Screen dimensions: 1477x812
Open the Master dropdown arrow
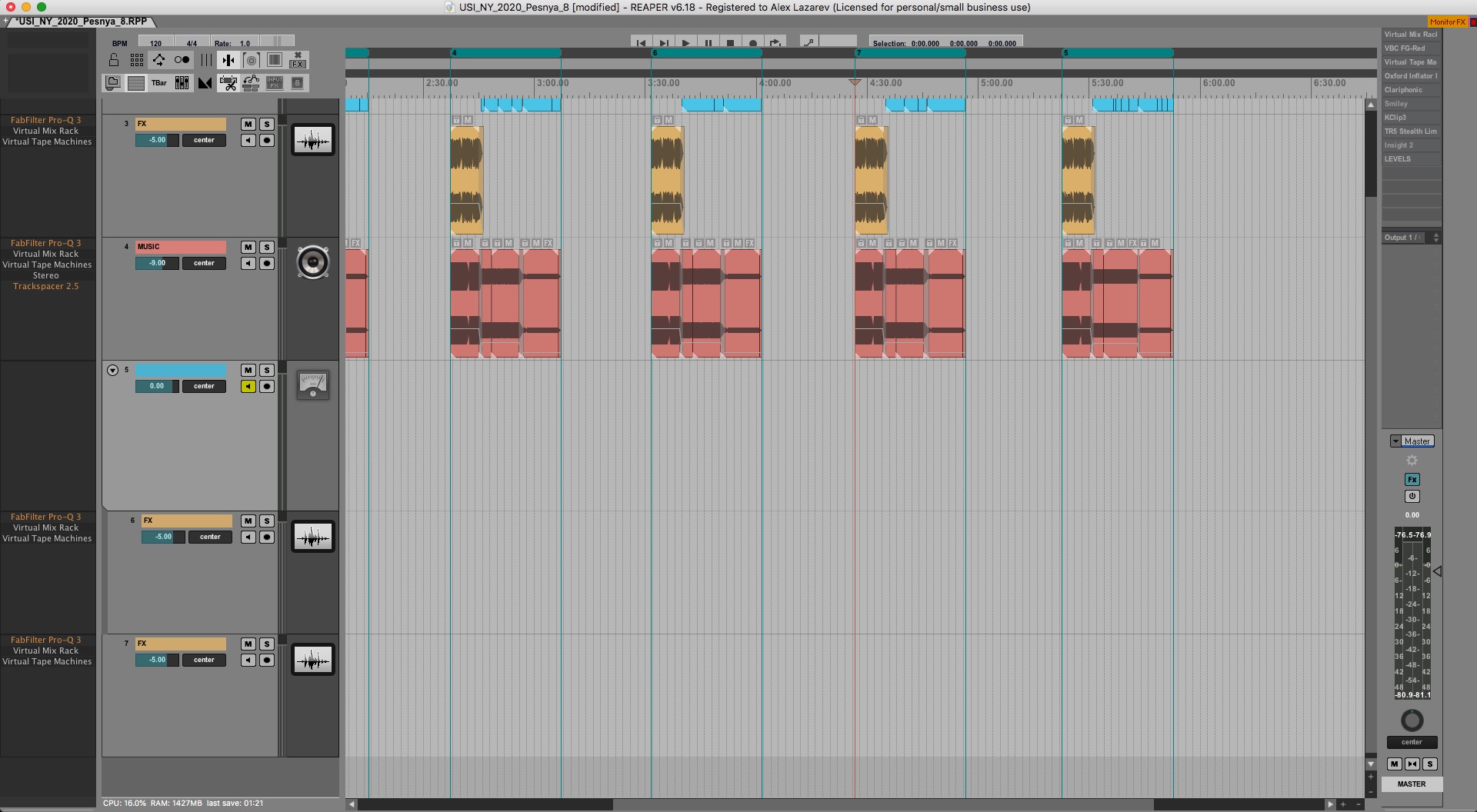tap(1395, 441)
